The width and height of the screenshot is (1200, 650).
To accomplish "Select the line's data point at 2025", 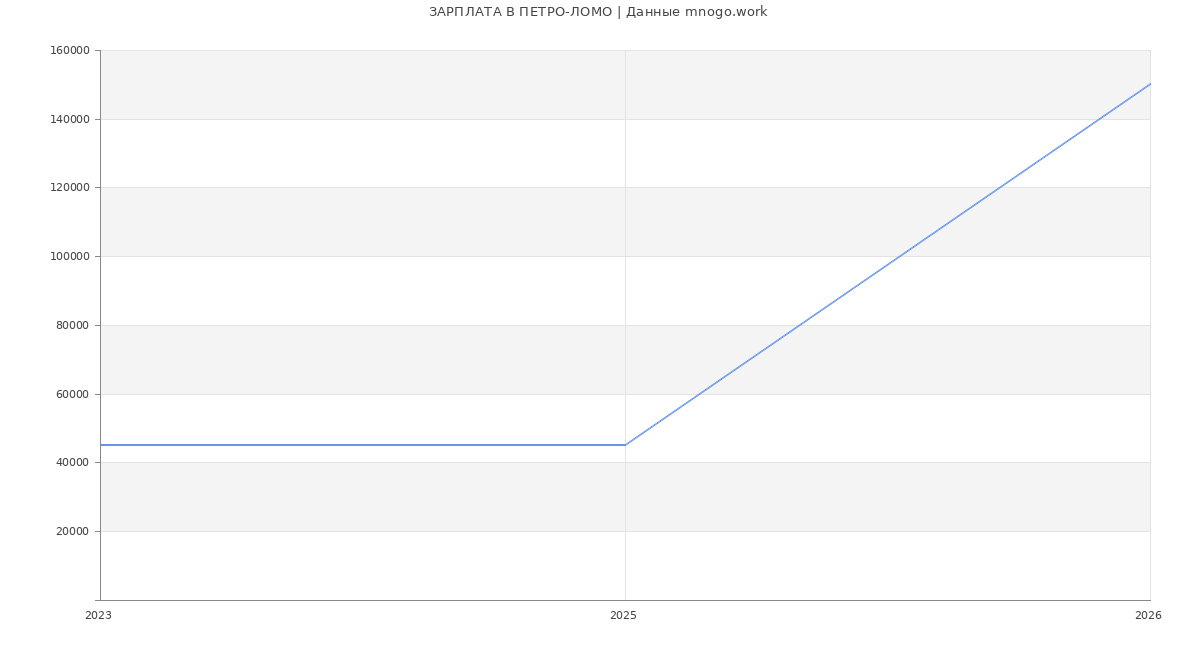I will click(625, 445).
